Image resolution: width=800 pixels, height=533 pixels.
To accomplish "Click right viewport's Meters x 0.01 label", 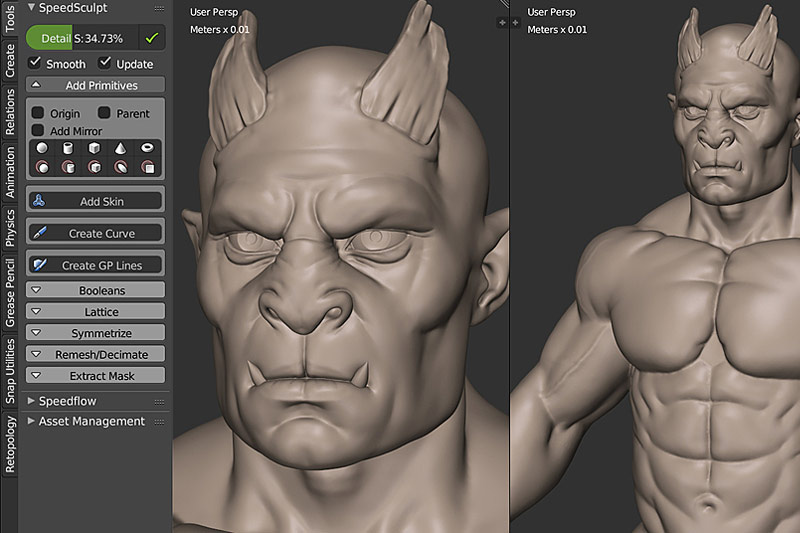I will [x=557, y=30].
